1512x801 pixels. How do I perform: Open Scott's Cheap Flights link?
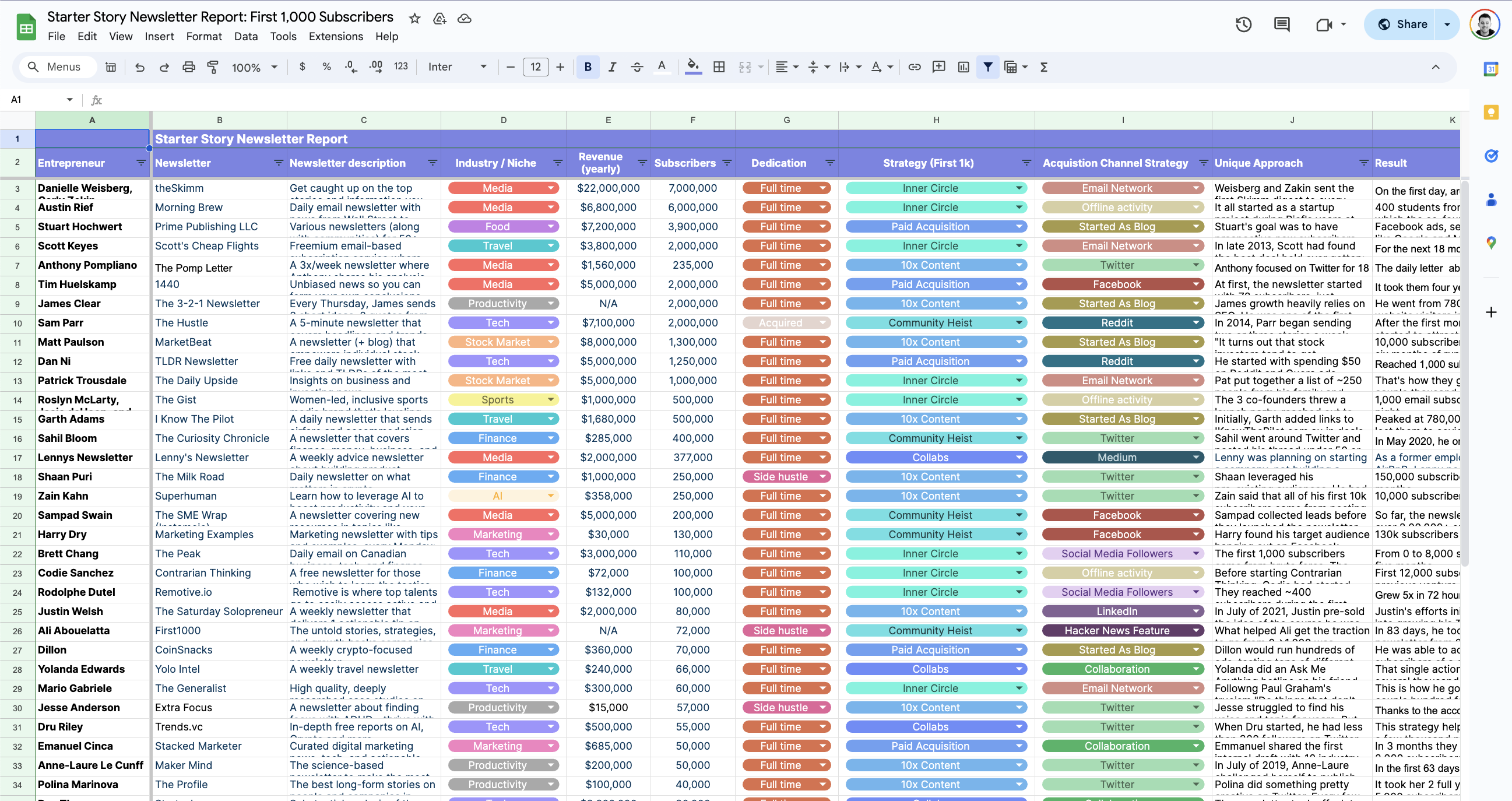(206, 245)
